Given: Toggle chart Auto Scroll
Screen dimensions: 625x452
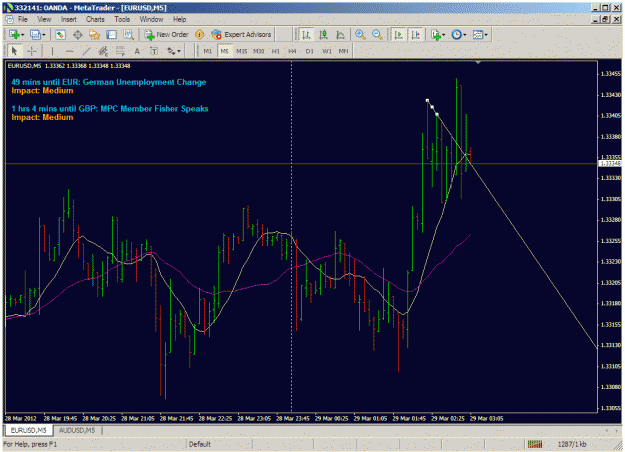Looking at the screenshot, I should point(398,35).
